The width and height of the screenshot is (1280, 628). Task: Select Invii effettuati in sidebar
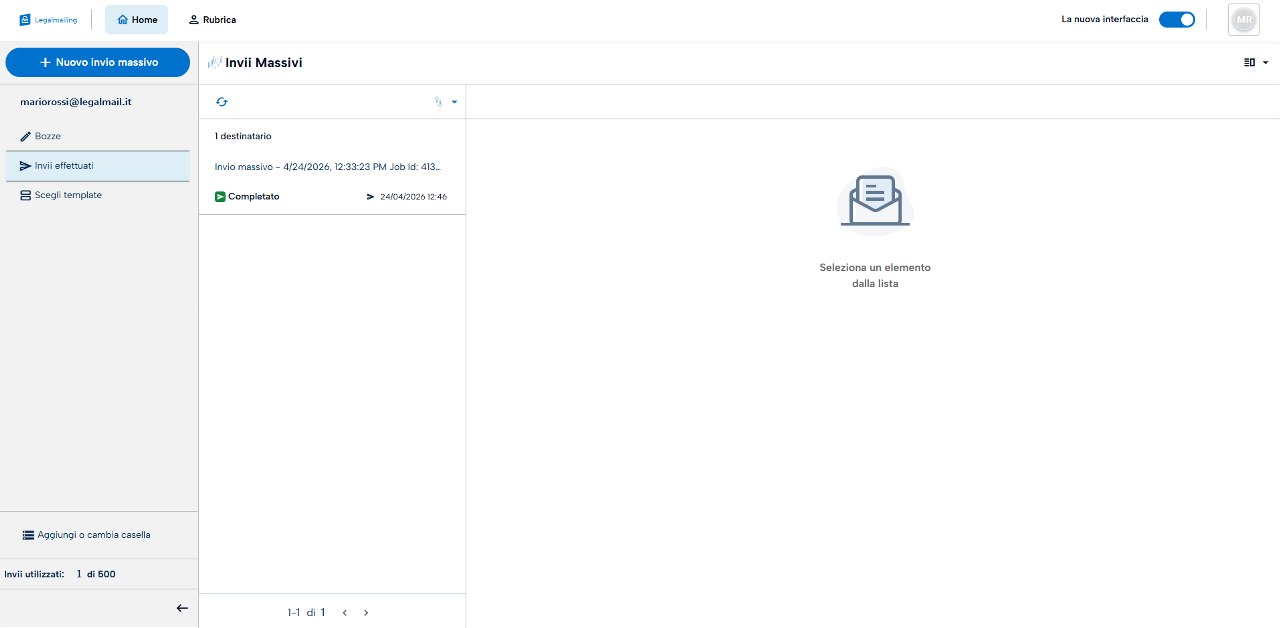click(x=97, y=166)
